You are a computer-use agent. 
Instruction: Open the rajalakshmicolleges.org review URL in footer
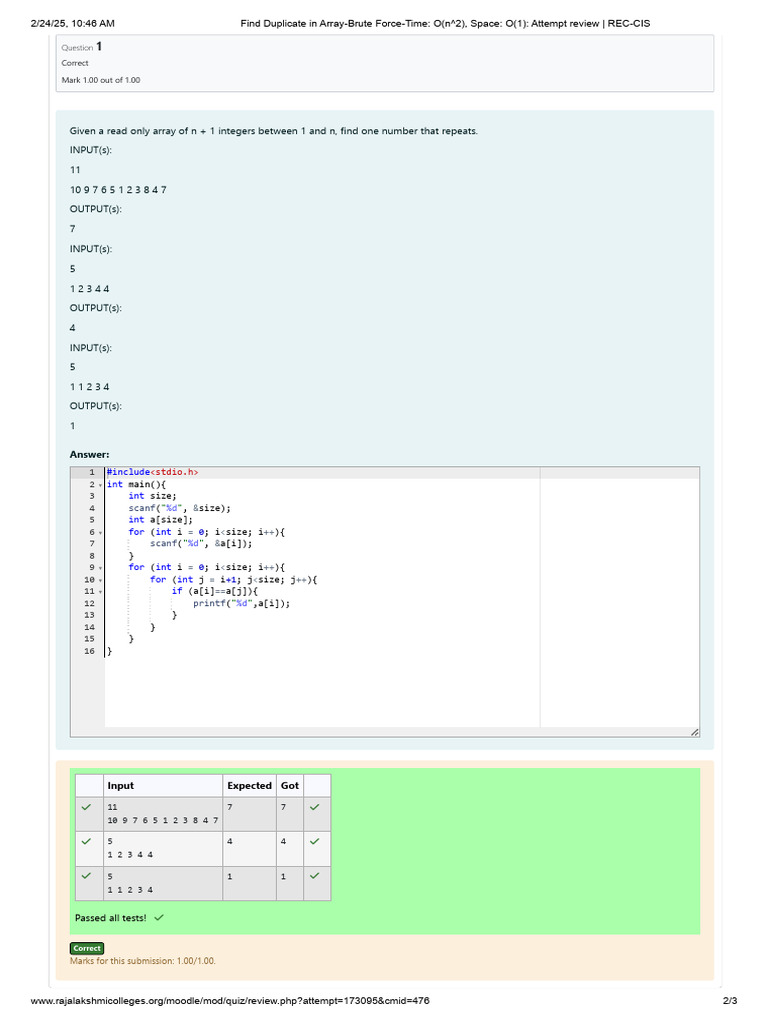click(231, 1001)
